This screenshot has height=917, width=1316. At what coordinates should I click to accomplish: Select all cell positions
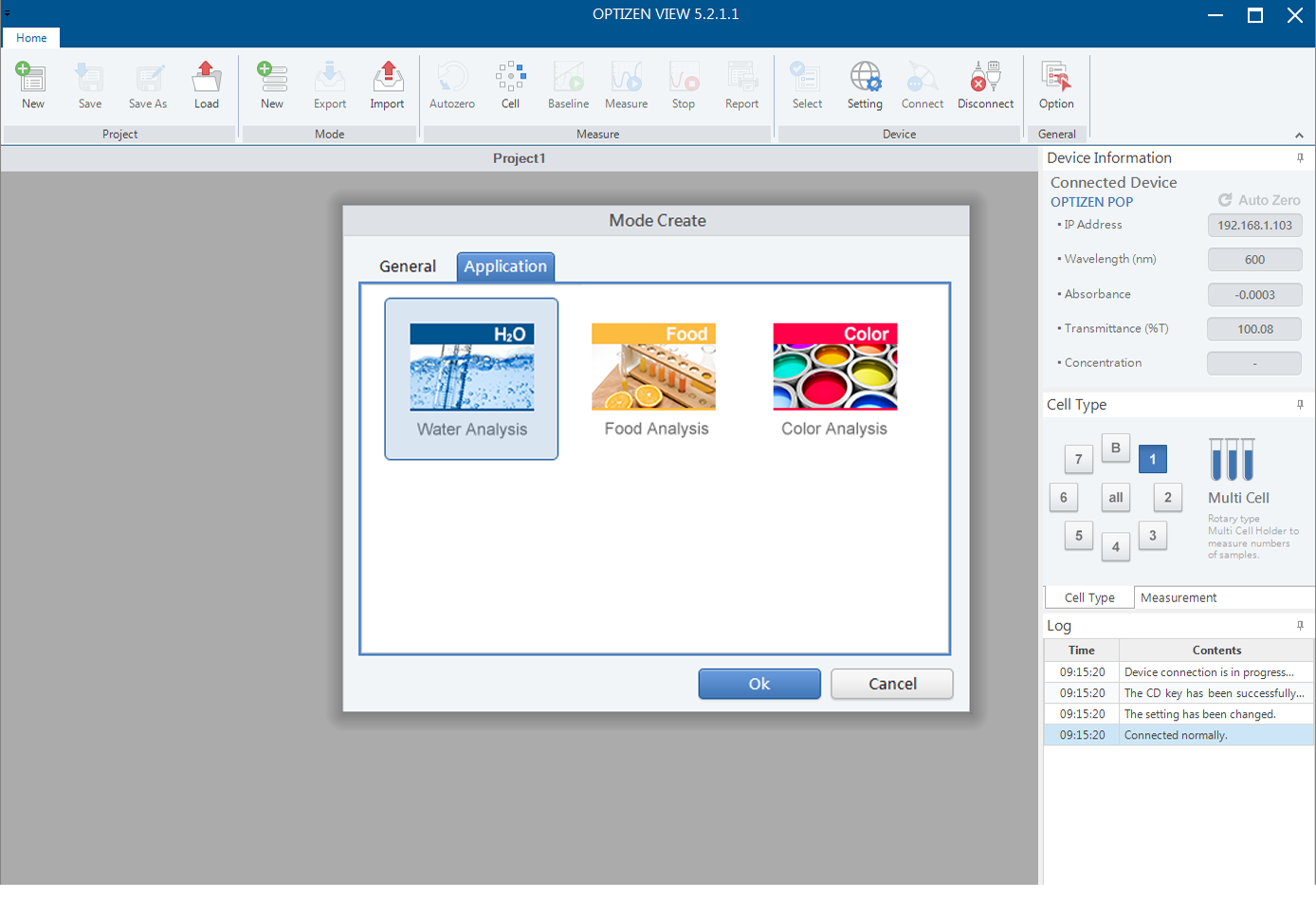point(1116,497)
